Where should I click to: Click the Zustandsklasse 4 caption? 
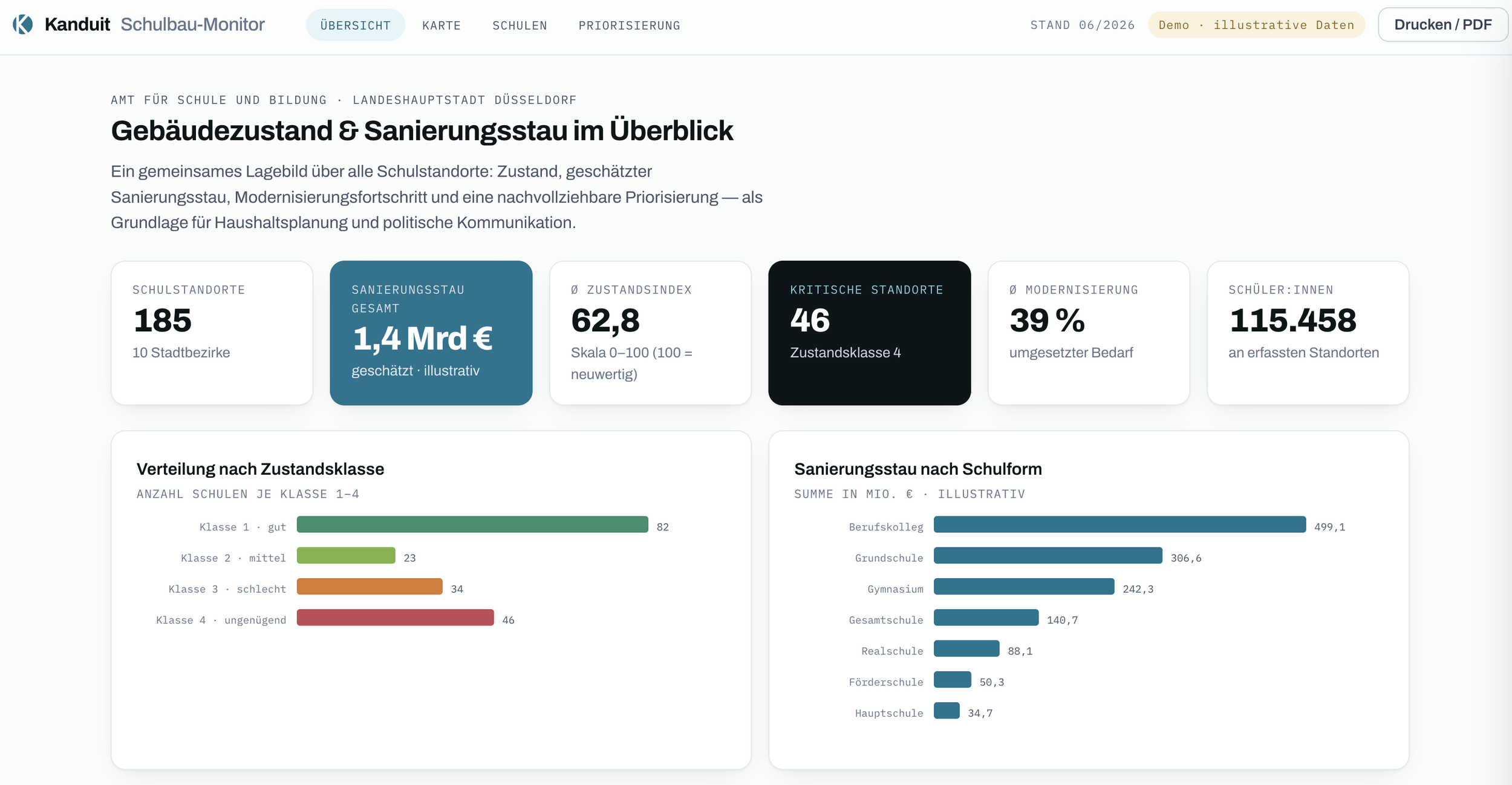[x=846, y=353]
